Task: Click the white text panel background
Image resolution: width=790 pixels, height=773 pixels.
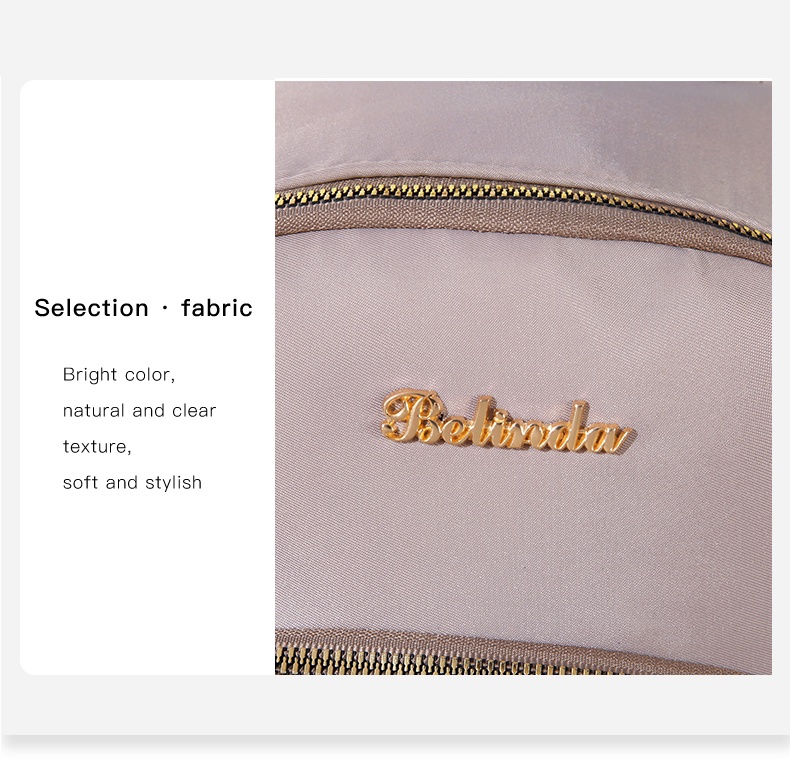Action: (x=147, y=579)
